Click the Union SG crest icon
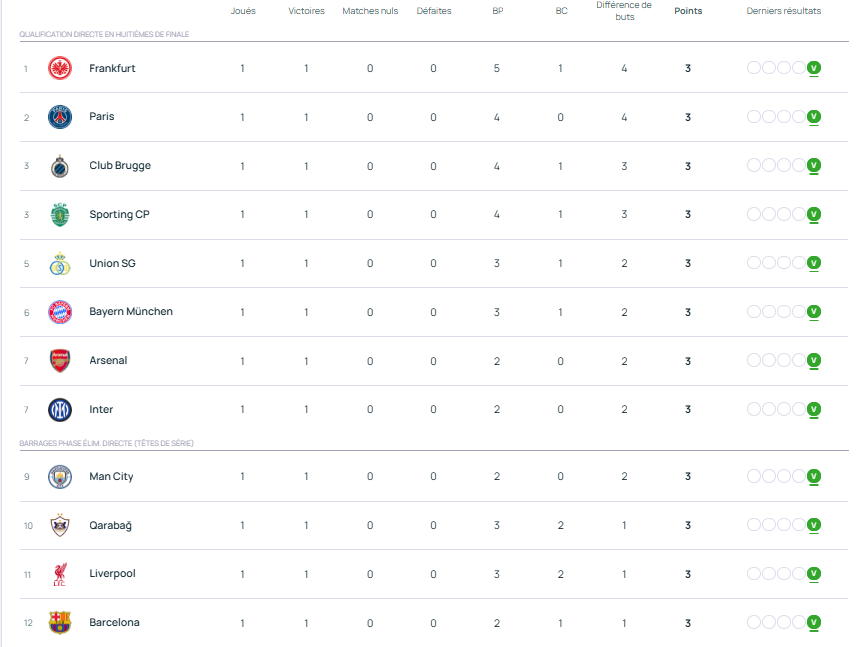This screenshot has width=867, height=647. (x=60, y=263)
